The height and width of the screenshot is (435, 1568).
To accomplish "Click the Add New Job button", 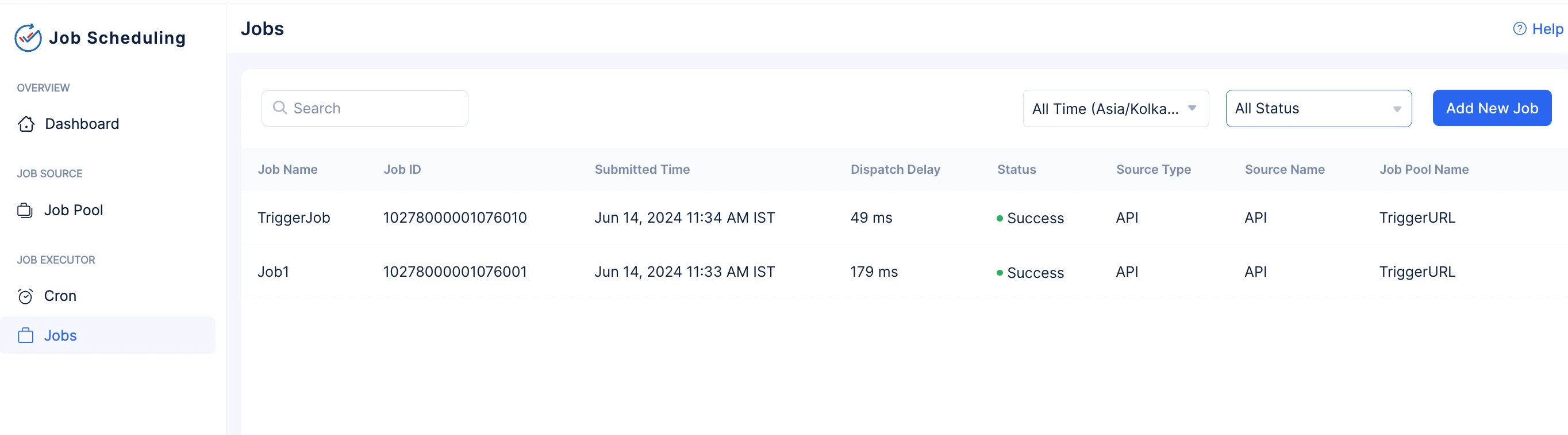I will (1492, 108).
